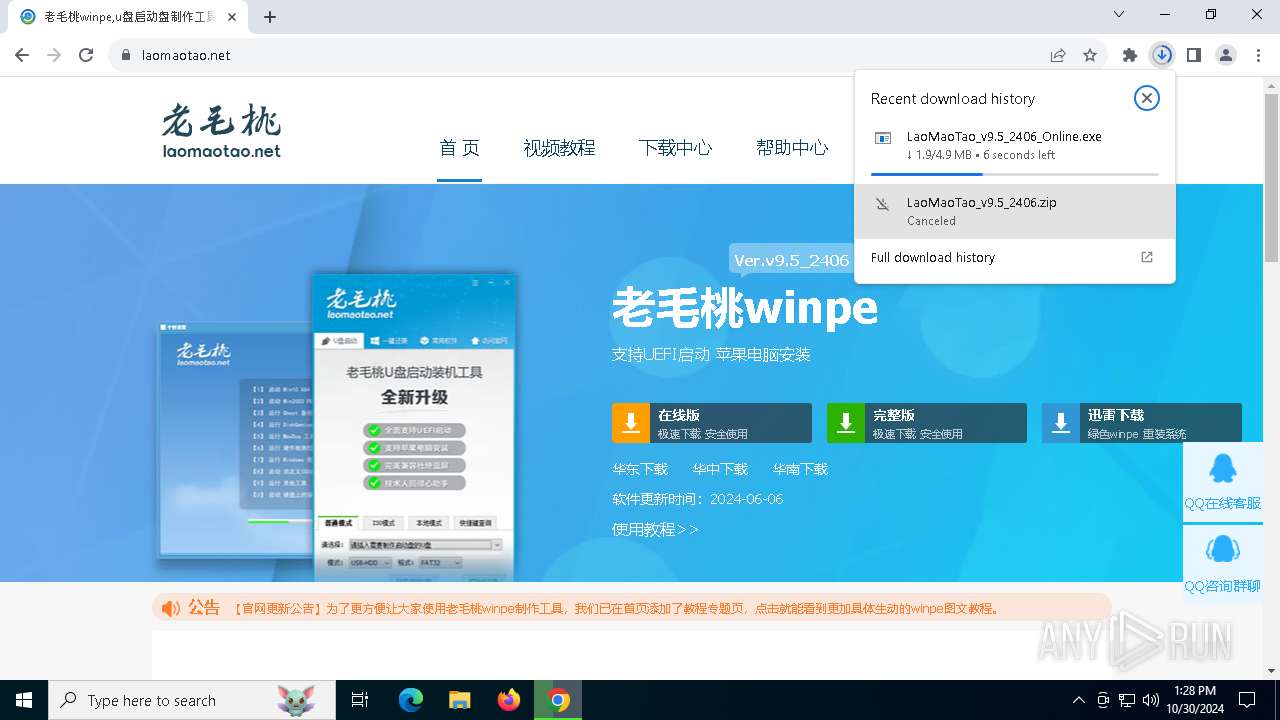The height and width of the screenshot is (720, 1280).
Task: Click the 老毛桃 laomaotao.net logo
Action: click(221, 131)
